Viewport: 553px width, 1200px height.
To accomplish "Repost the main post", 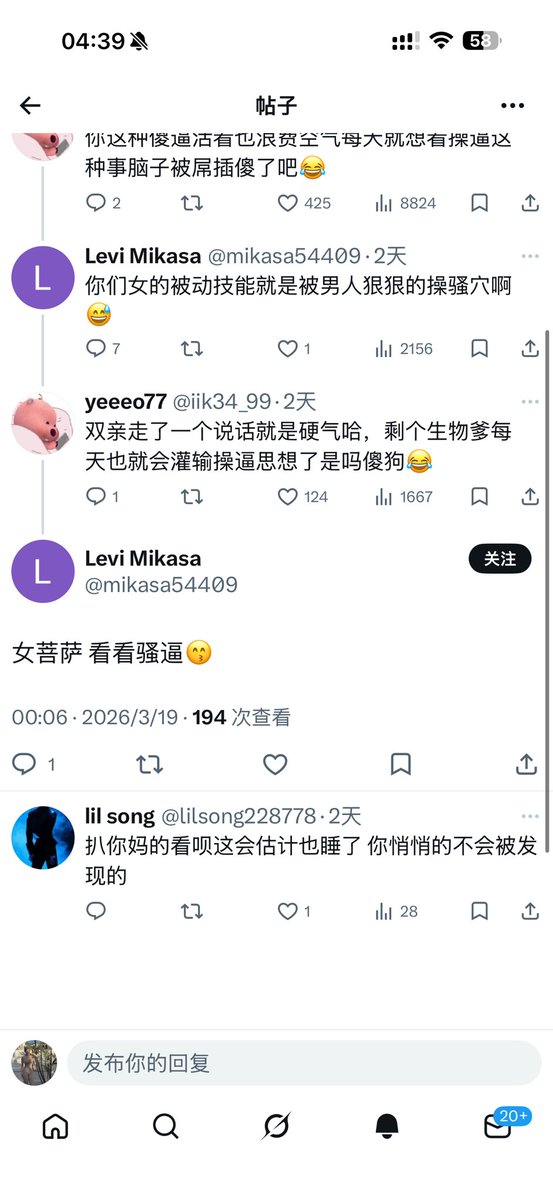I will pos(149,764).
